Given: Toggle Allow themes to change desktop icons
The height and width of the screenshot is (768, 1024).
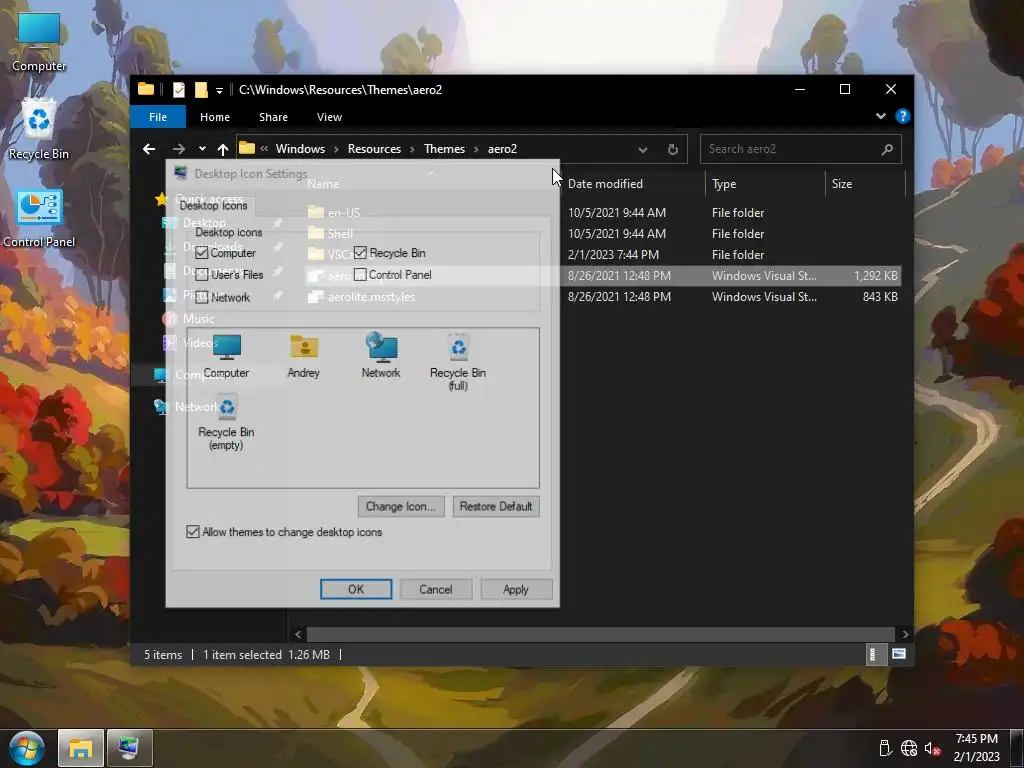Looking at the screenshot, I should click(193, 532).
